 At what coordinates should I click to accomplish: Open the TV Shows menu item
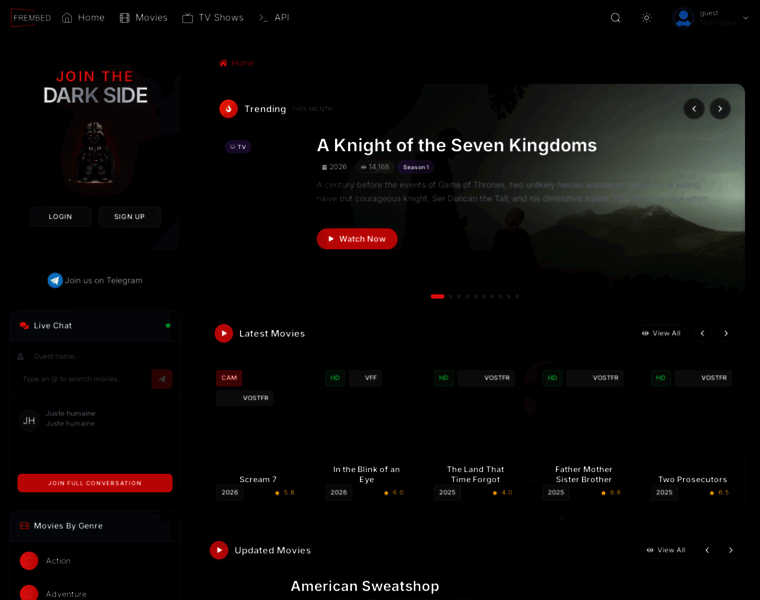point(213,18)
